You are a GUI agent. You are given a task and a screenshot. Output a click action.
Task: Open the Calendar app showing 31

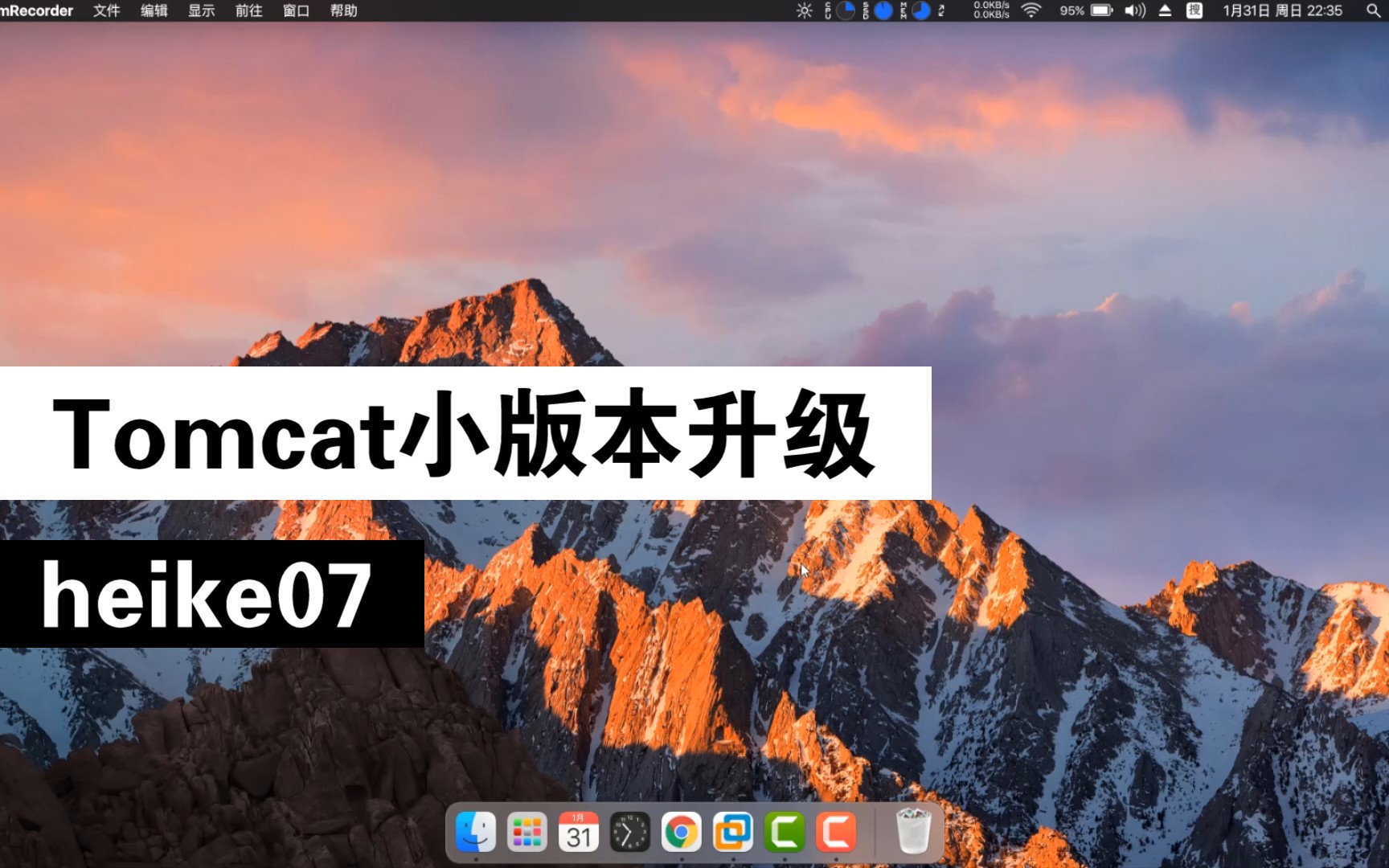click(579, 832)
